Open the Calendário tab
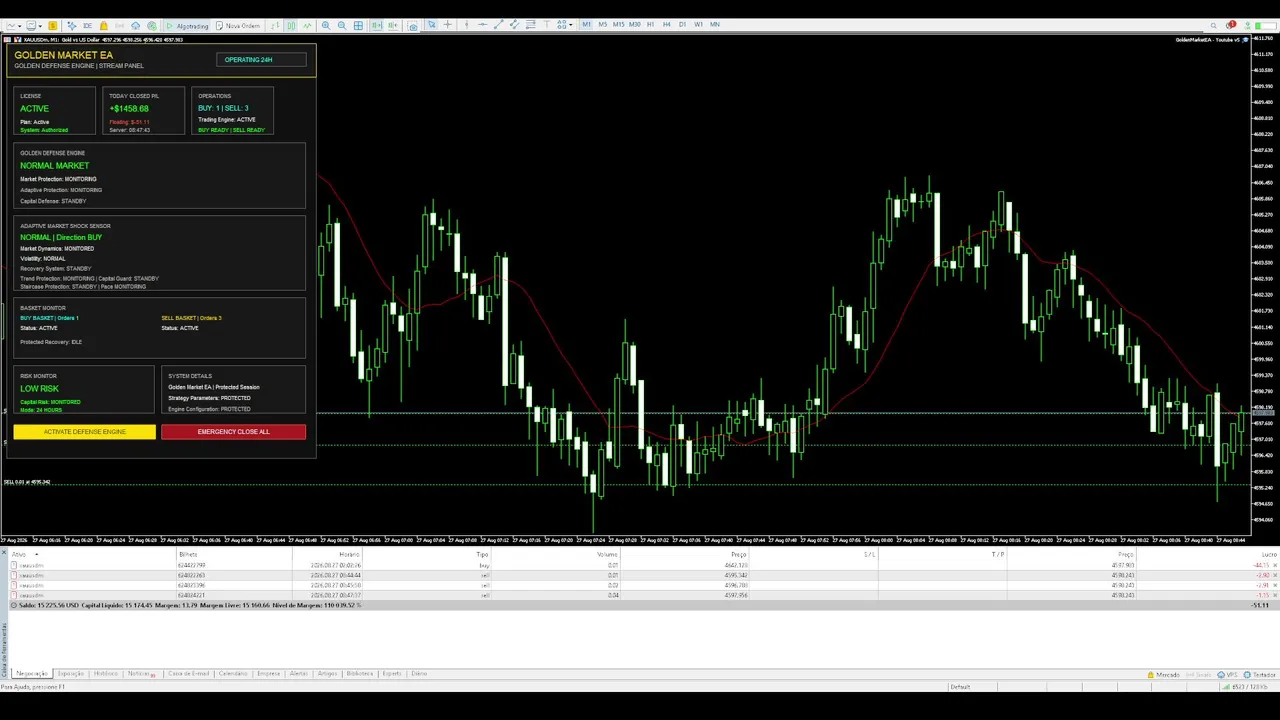1280x720 pixels. click(x=233, y=674)
